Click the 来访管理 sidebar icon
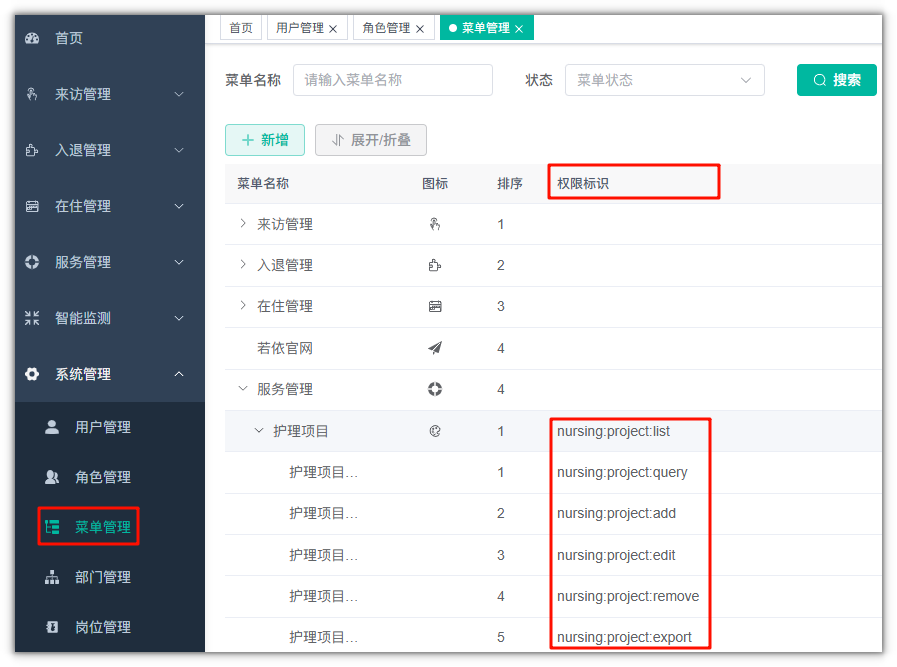This screenshot has width=897, height=667. click(32, 94)
